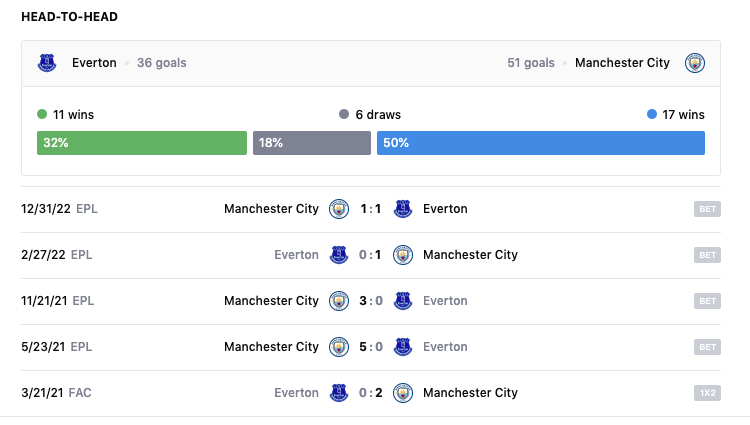Click Everton crest in 2/27/22 match
This screenshot has height=425, width=750.
pyautogui.click(x=339, y=255)
